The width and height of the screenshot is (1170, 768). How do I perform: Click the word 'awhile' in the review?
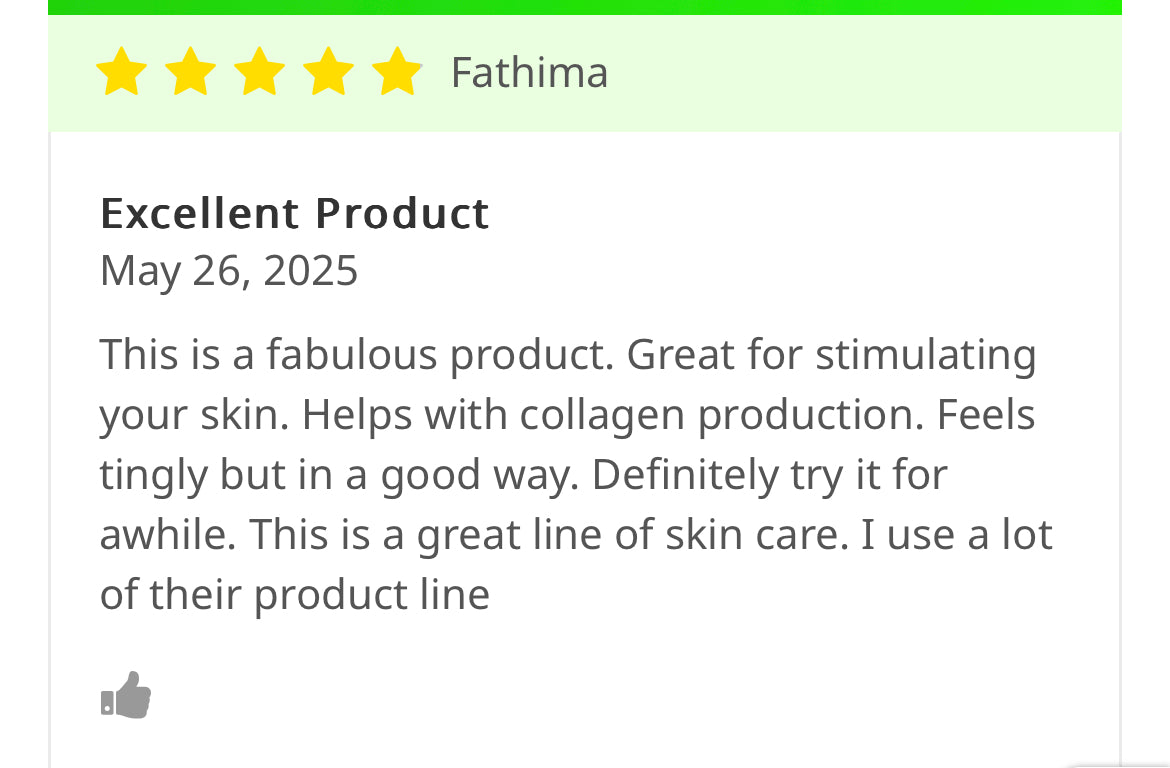tap(166, 535)
